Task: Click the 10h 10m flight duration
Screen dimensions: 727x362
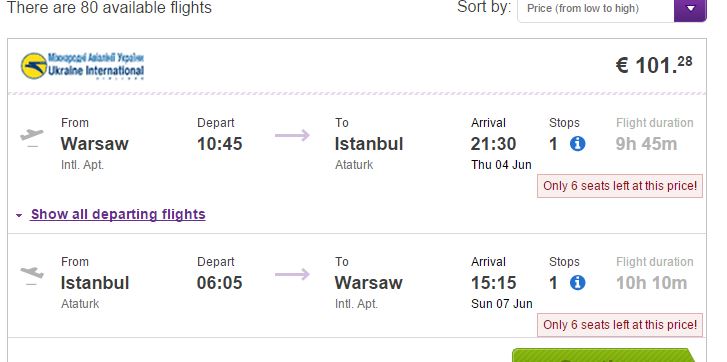Action: [651, 283]
